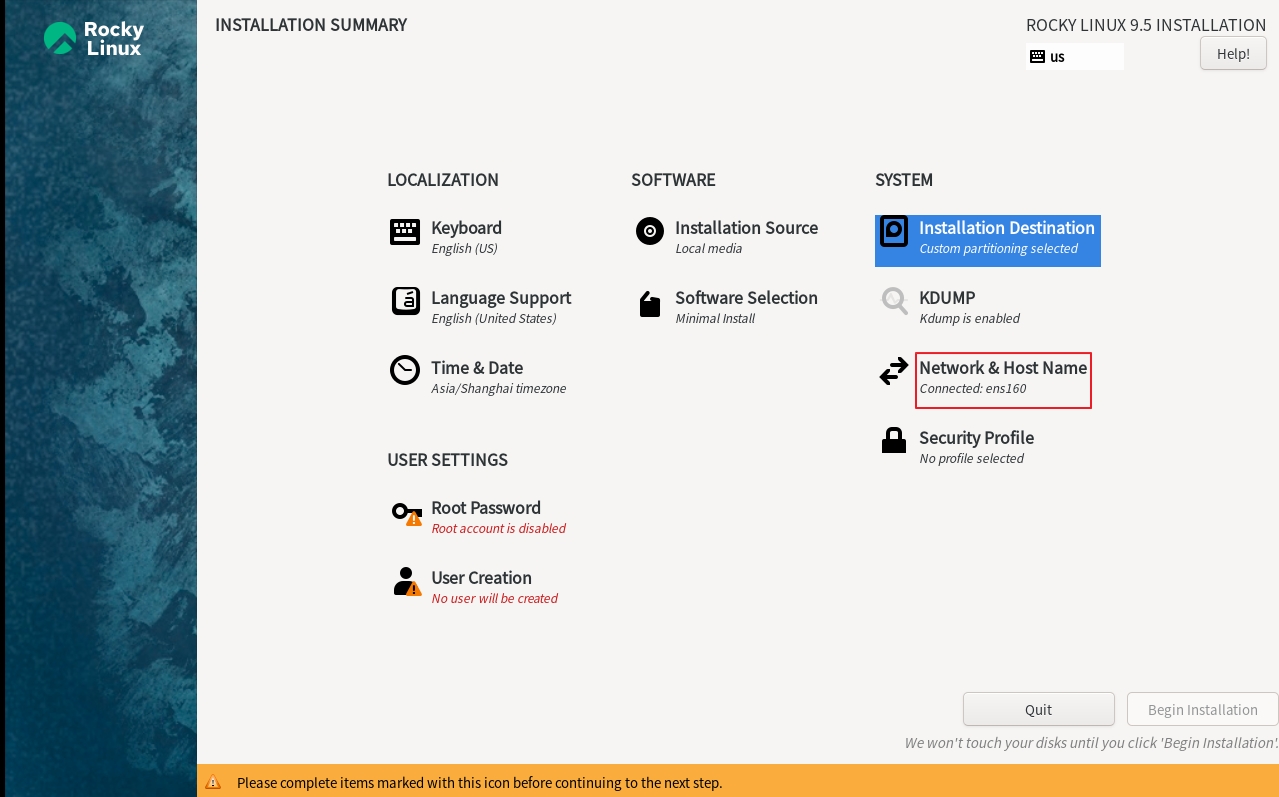Viewport: 1279px width, 797px height.
Task: Click the User Creation person icon
Action: point(407,582)
